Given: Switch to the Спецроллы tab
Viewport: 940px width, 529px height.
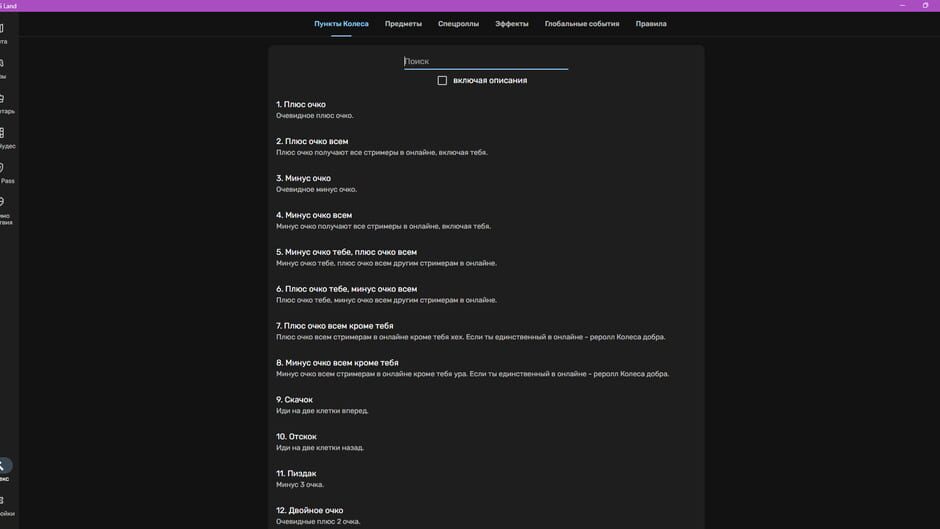Looking at the screenshot, I should click(x=458, y=24).
